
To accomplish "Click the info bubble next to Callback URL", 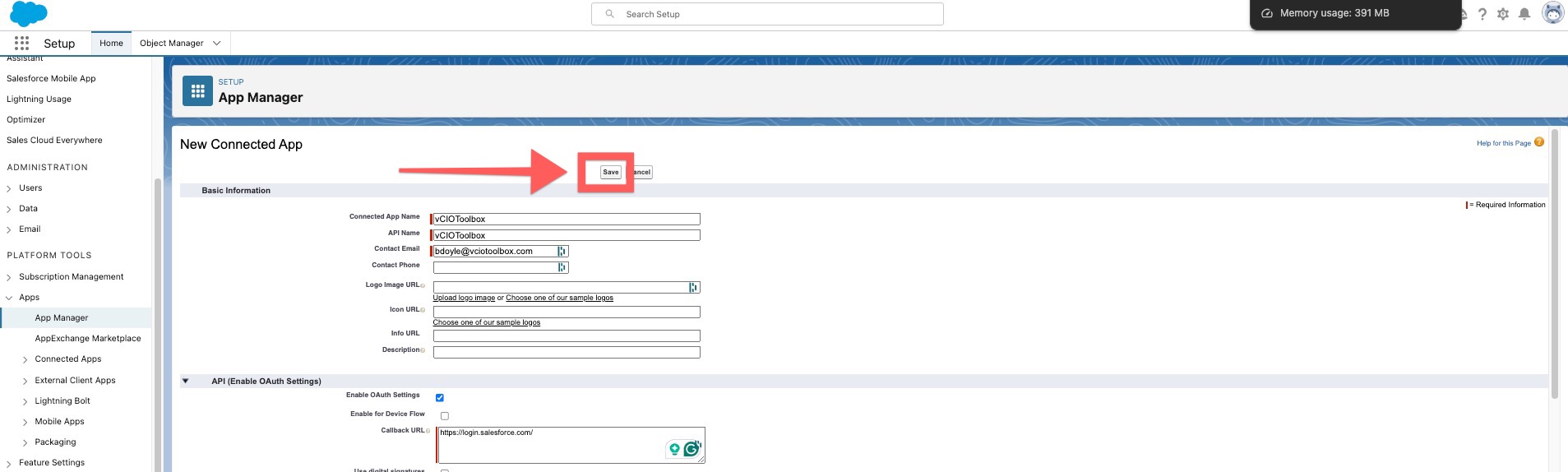I will (x=428, y=432).
